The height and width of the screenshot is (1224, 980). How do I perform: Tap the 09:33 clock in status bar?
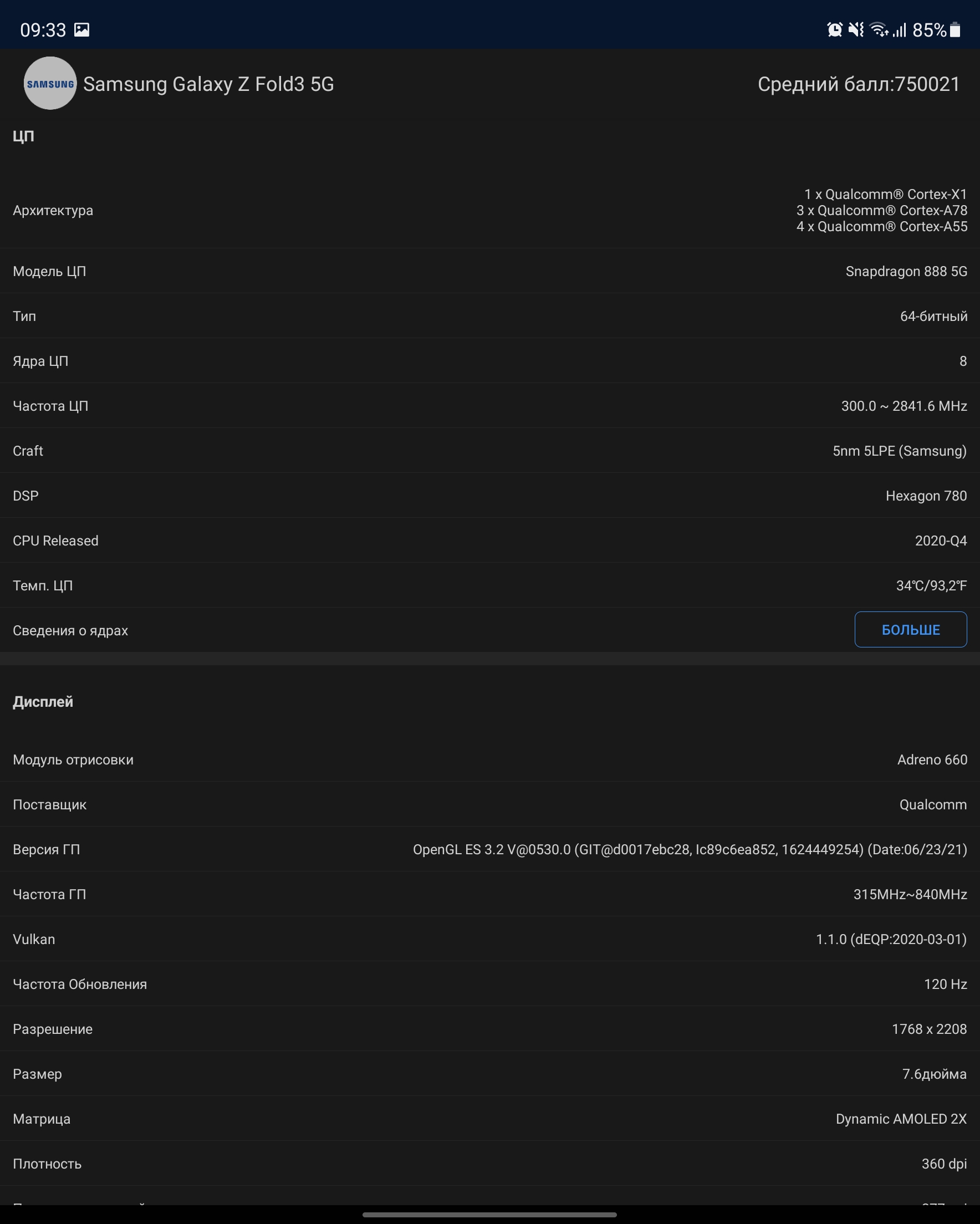43,29
